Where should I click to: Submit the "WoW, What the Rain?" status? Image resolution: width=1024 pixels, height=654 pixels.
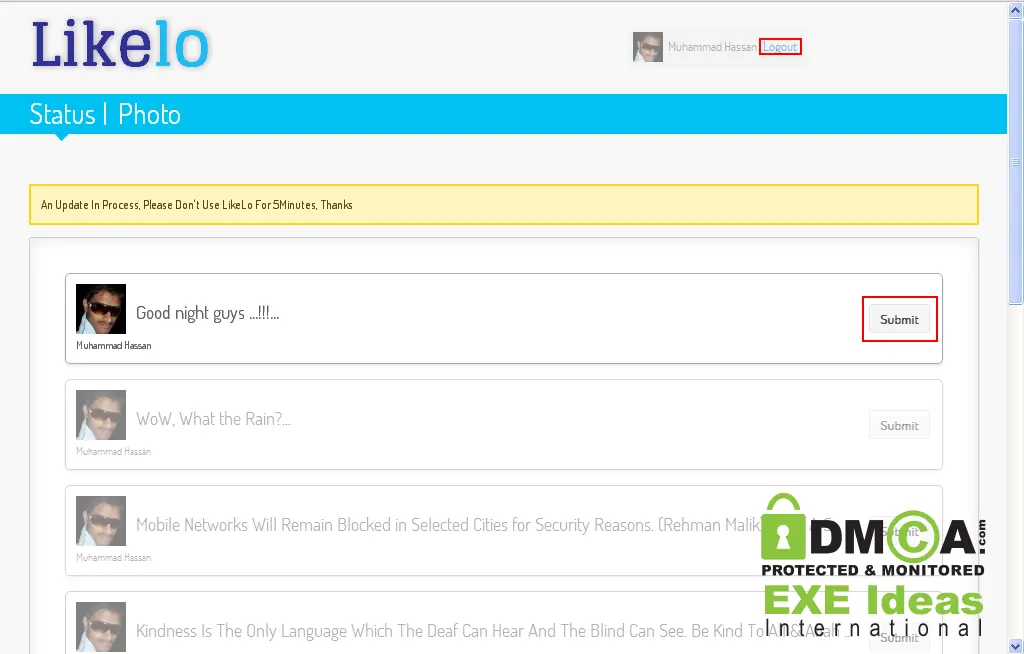coord(899,425)
